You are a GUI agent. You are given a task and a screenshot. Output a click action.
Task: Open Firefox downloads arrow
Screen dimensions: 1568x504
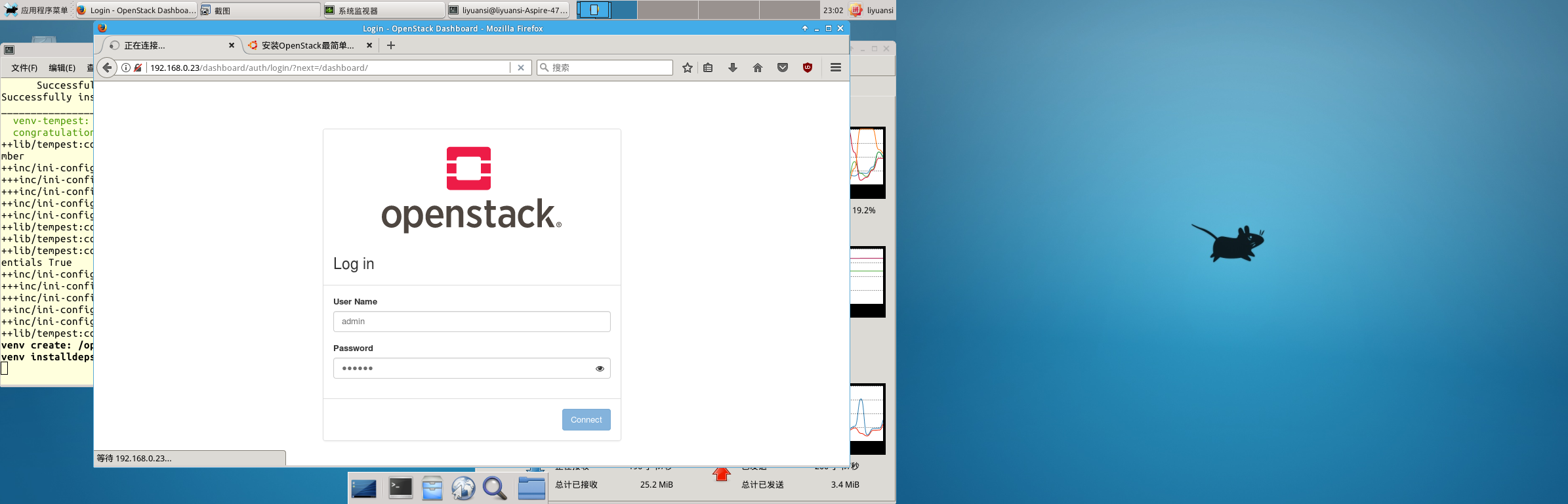(x=733, y=68)
